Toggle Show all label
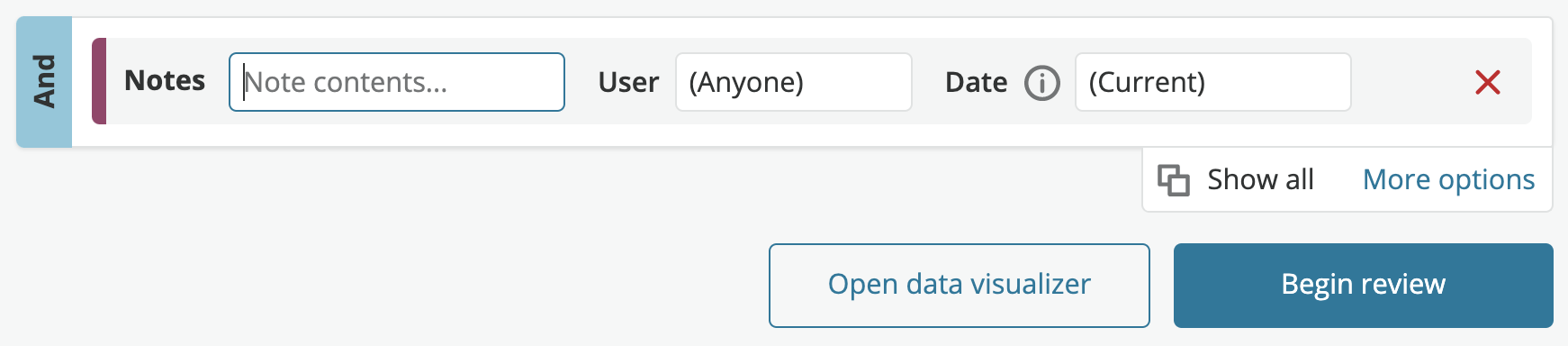Viewport: 1568px width, 346px height. pos(1260,179)
